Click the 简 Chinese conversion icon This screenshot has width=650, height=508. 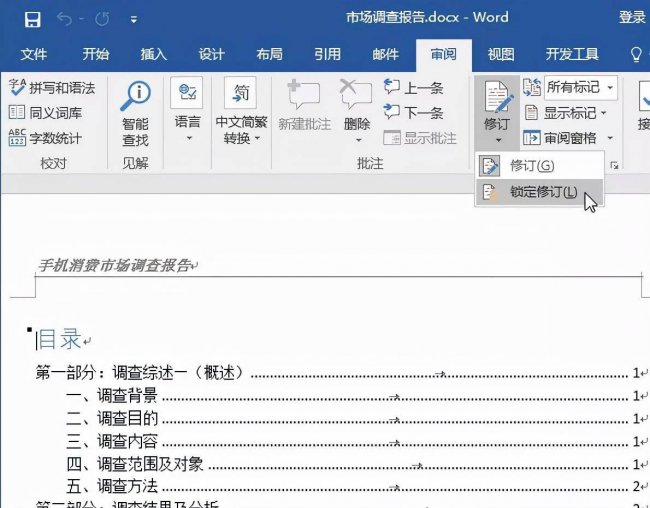240,93
